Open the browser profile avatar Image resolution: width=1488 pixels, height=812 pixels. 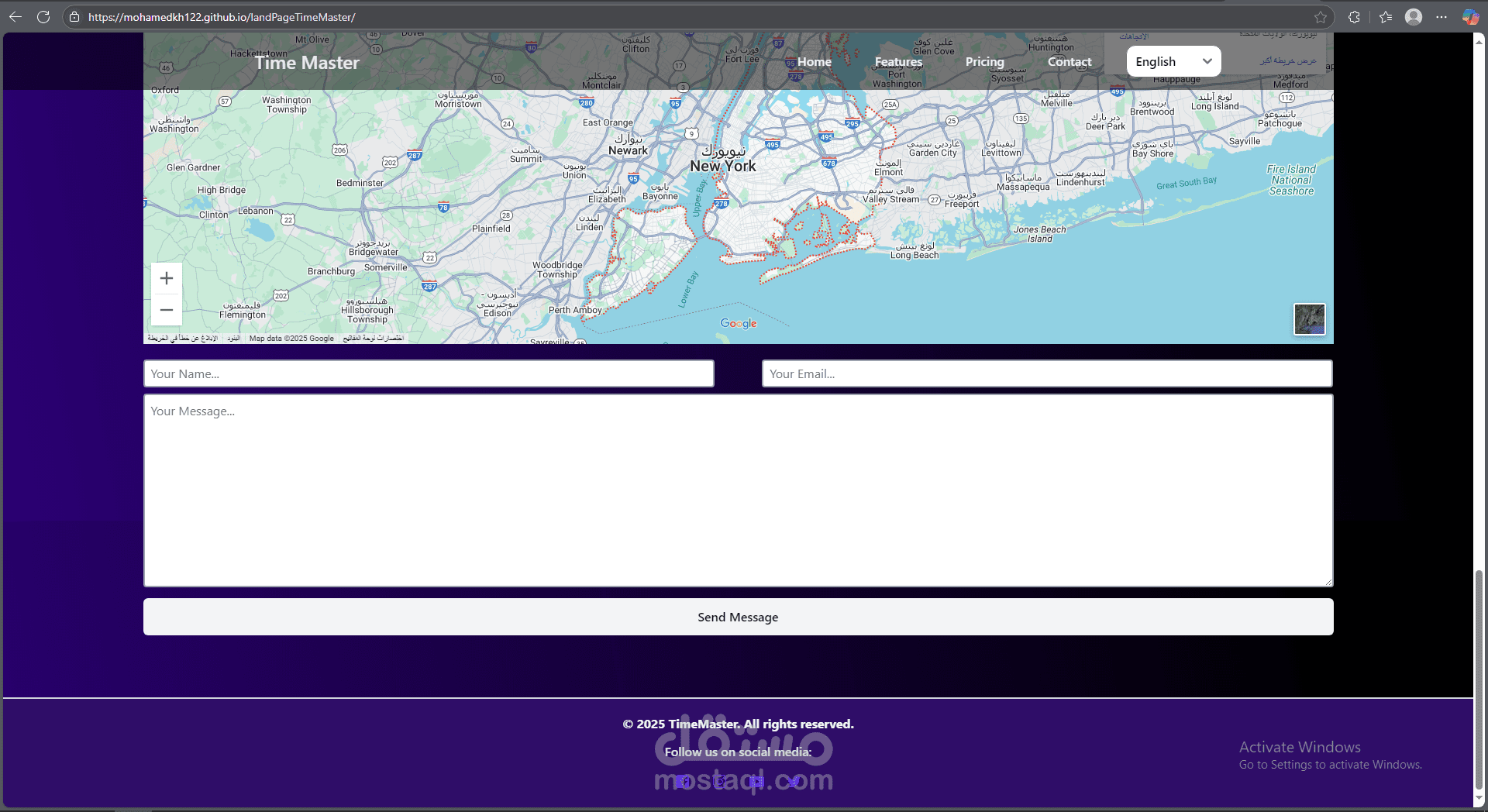pos(1414,17)
